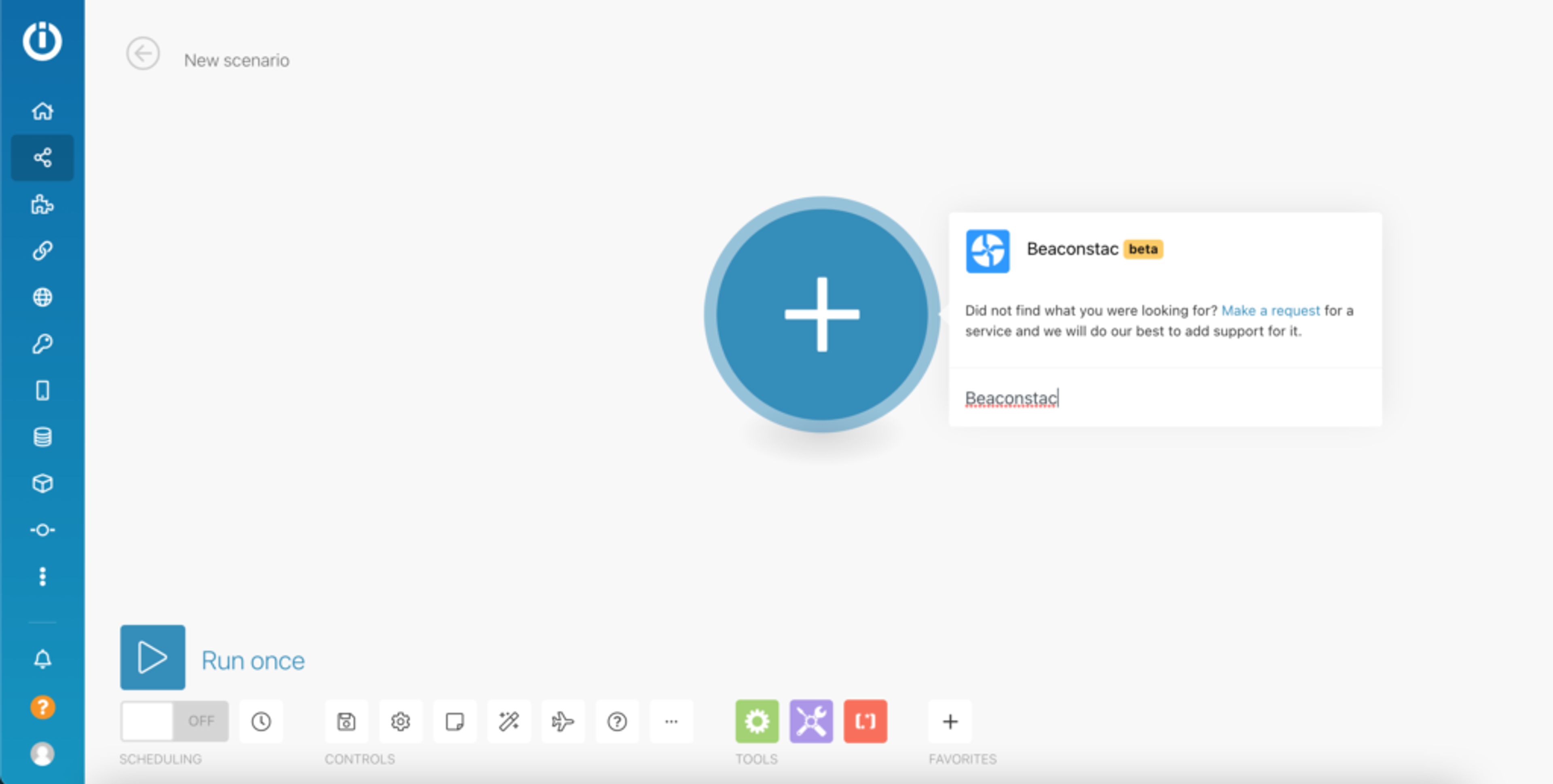
Task: Open the Keys icon in sidebar
Action: pyautogui.click(x=42, y=344)
